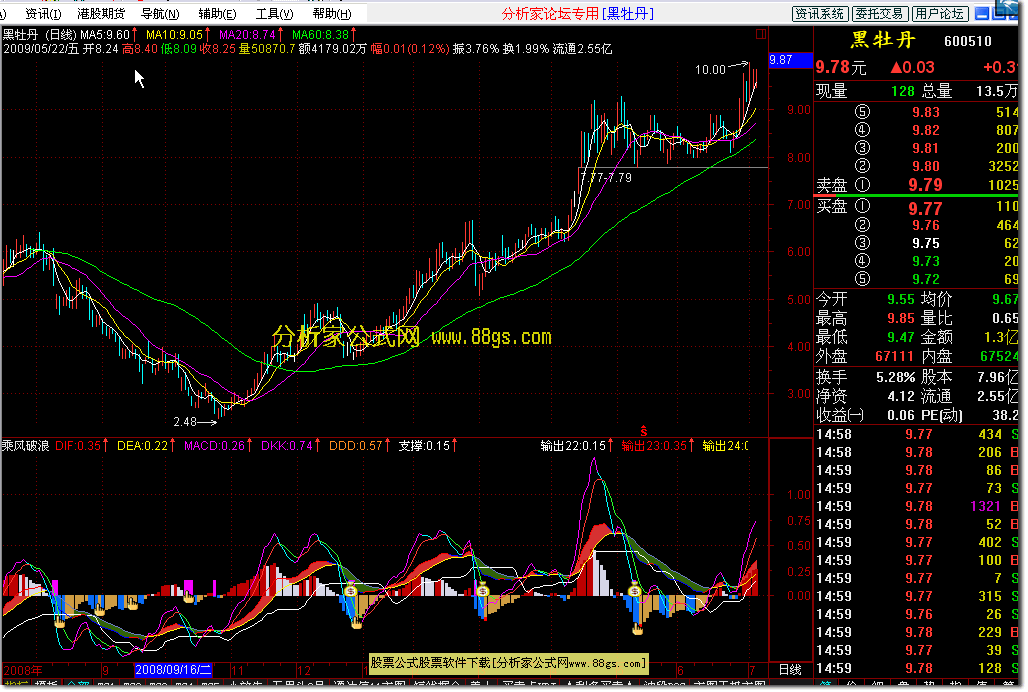Click the 14:59 trade row with volume 1321
1028x692 pixels.
917,507
